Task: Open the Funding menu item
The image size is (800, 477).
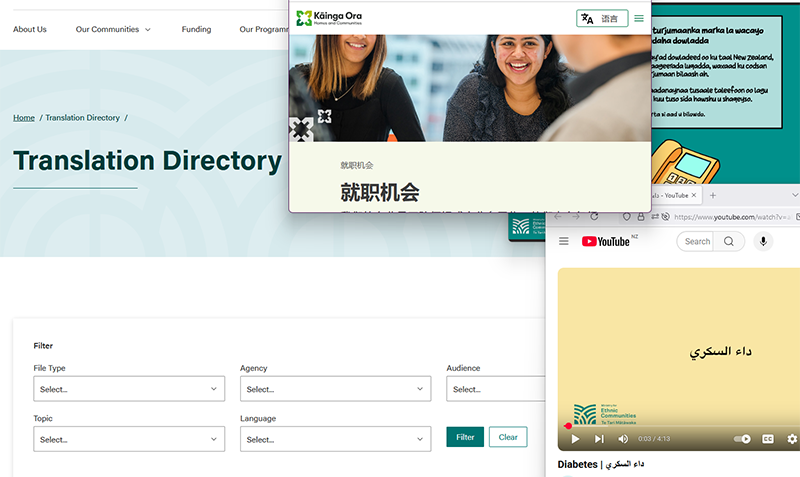Action: point(196,29)
